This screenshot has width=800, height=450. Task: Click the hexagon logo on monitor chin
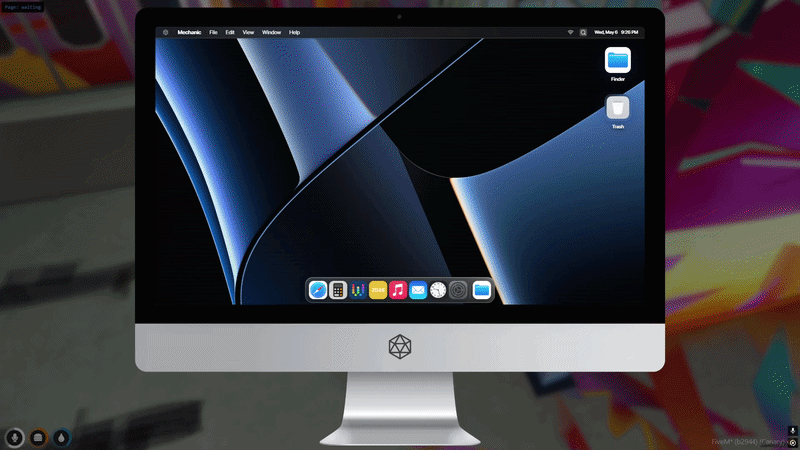pyautogui.click(x=400, y=347)
